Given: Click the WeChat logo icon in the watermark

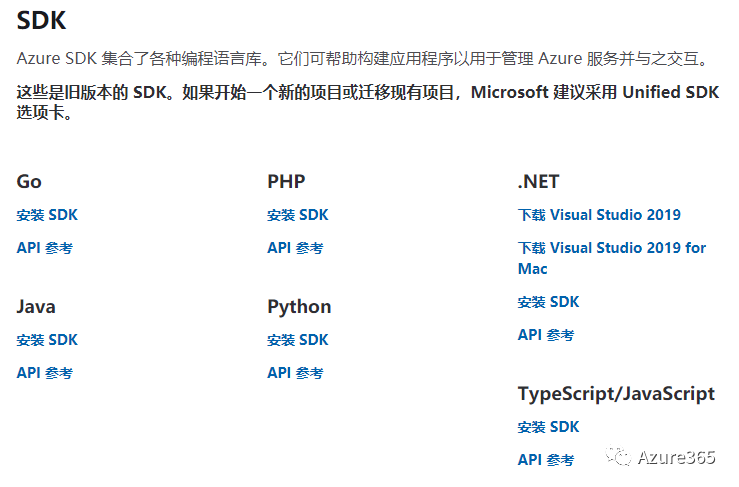Looking at the screenshot, I should click(622, 457).
